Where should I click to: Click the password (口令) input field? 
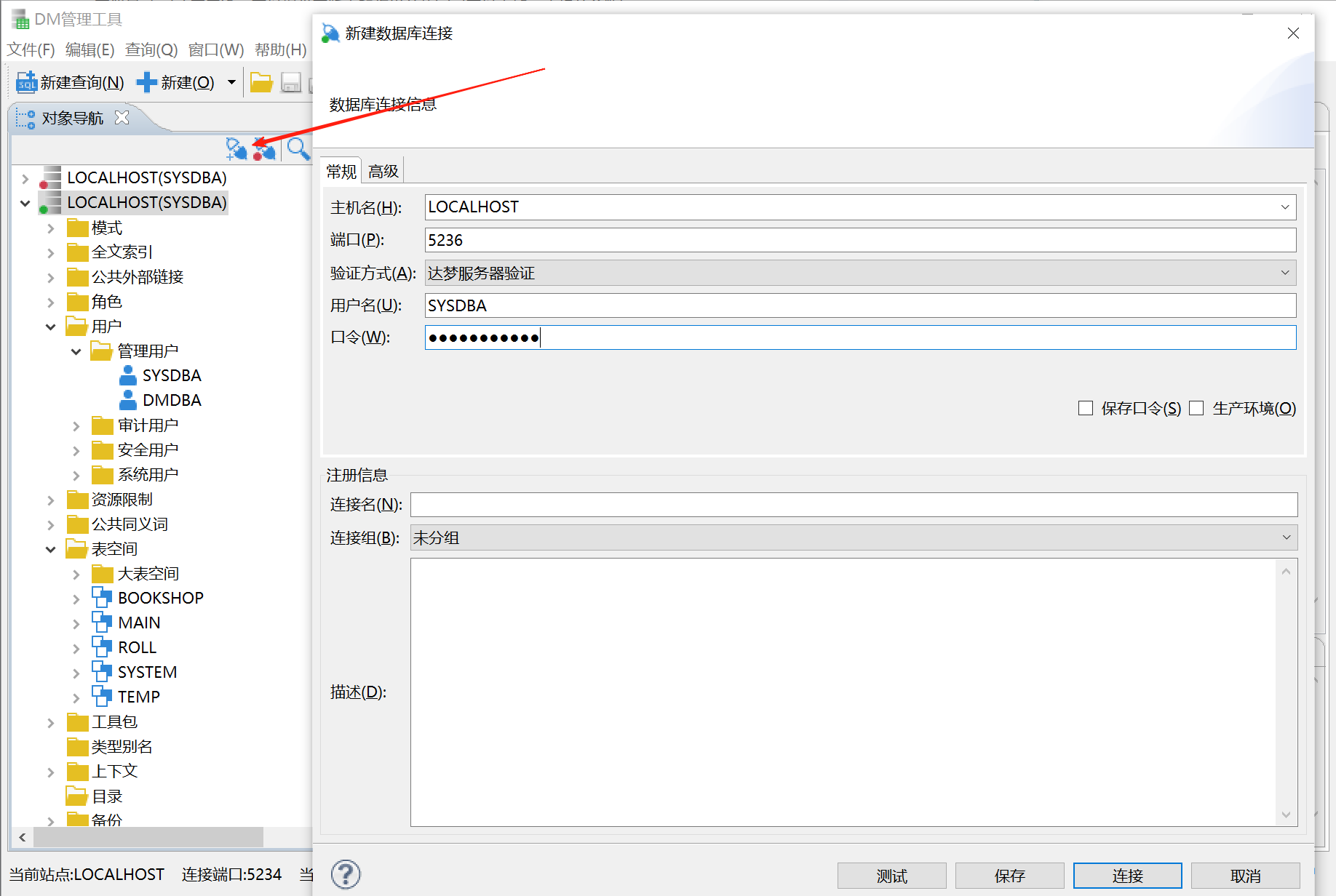(860, 337)
